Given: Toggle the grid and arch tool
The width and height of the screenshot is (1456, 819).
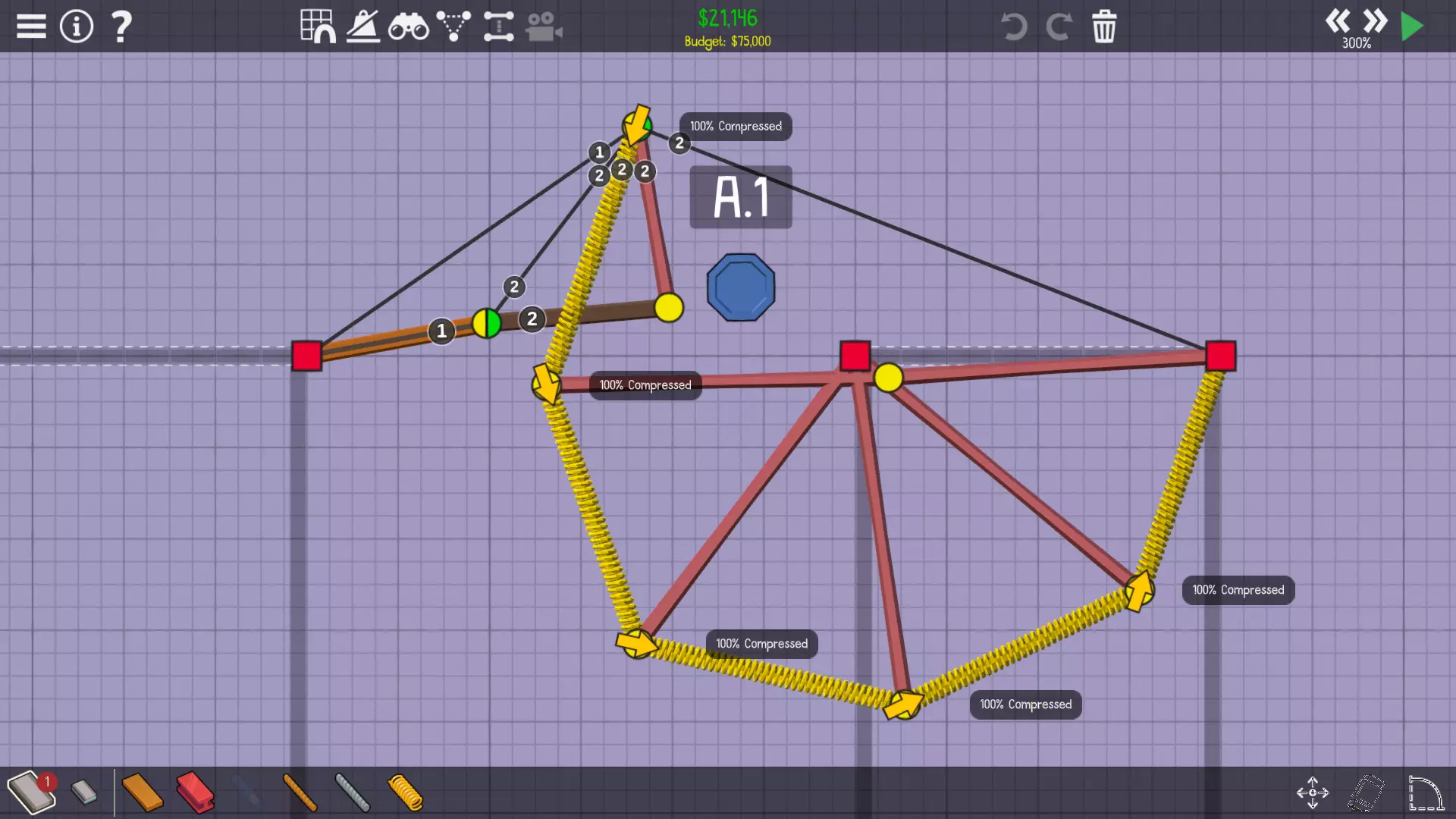Looking at the screenshot, I should (x=318, y=27).
